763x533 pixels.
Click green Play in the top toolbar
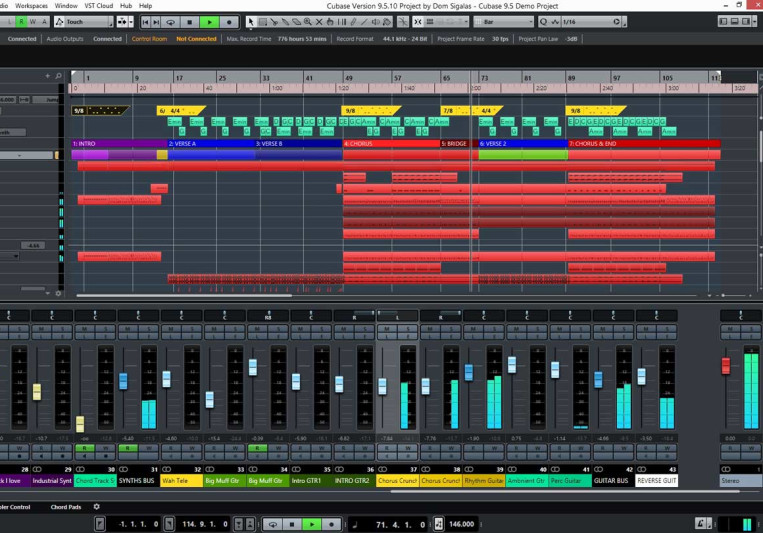pyautogui.click(x=209, y=22)
